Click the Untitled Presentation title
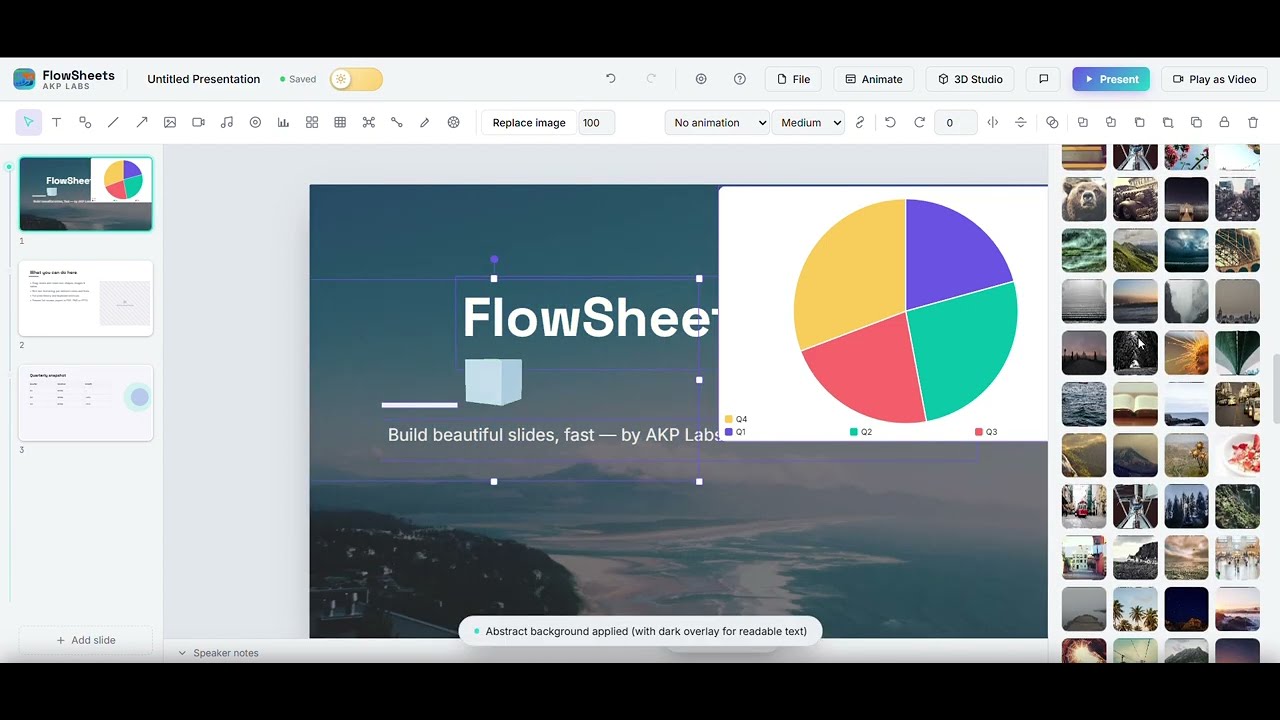This screenshot has width=1280, height=720. coord(203,79)
